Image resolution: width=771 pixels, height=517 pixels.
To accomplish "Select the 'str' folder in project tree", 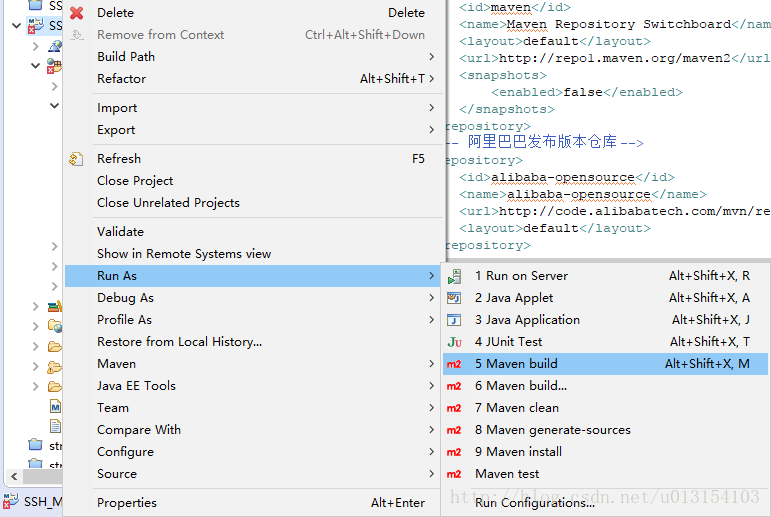I will coord(45,446).
